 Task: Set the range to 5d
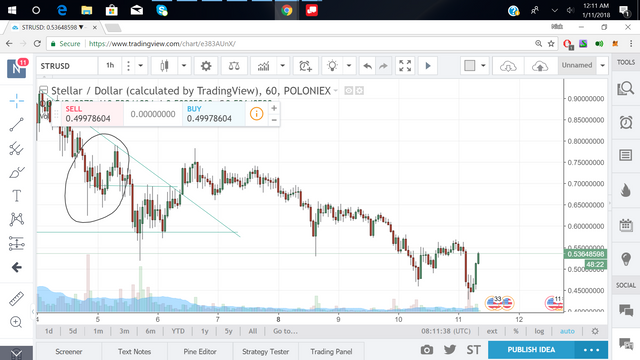click(73, 331)
